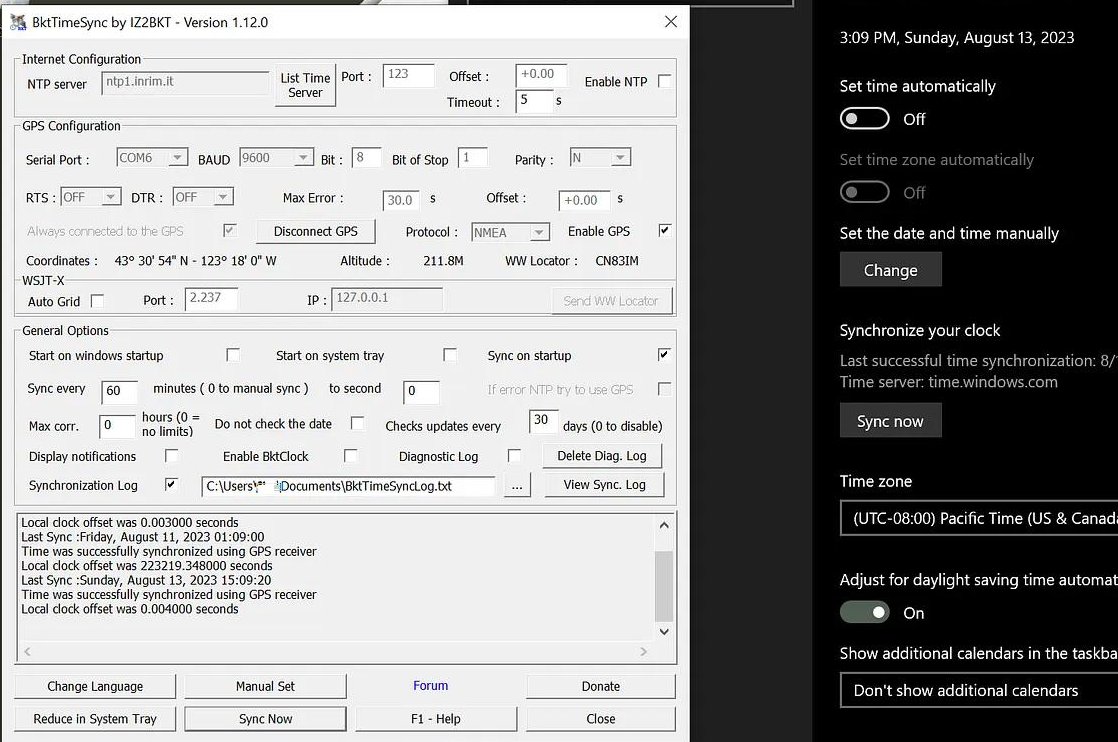1118x742 pixels.
Task: Open the RTS dropdown
Action: pyautogui.click(x=91, y=197)
